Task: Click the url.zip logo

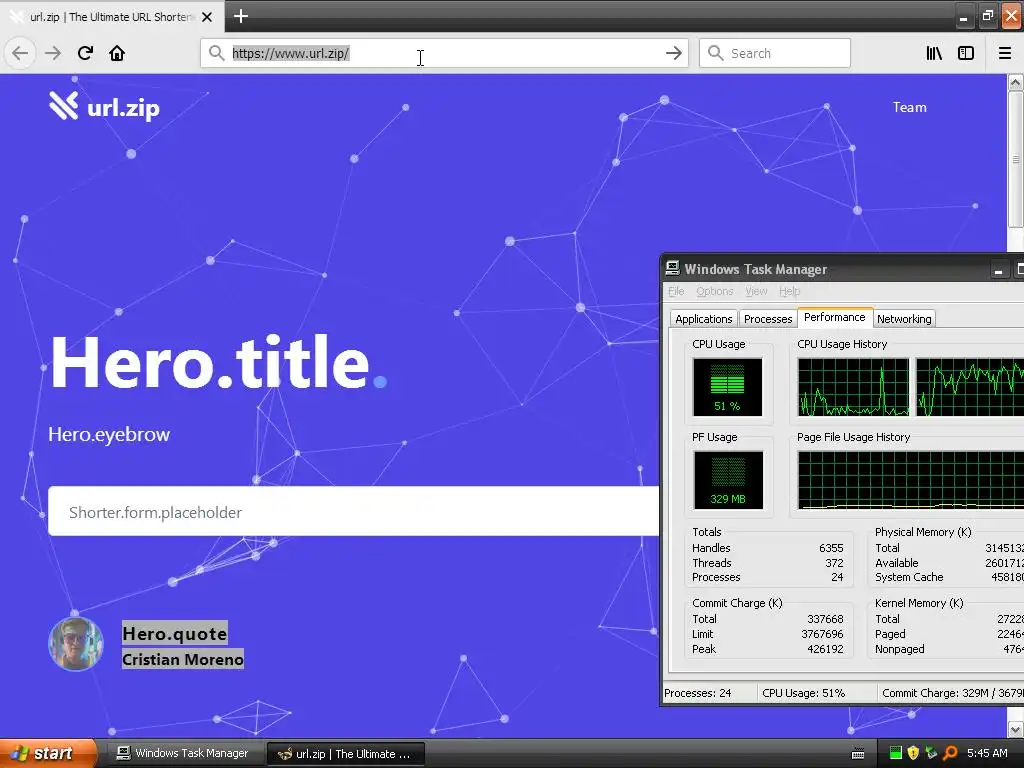Action: click(104, 106)
